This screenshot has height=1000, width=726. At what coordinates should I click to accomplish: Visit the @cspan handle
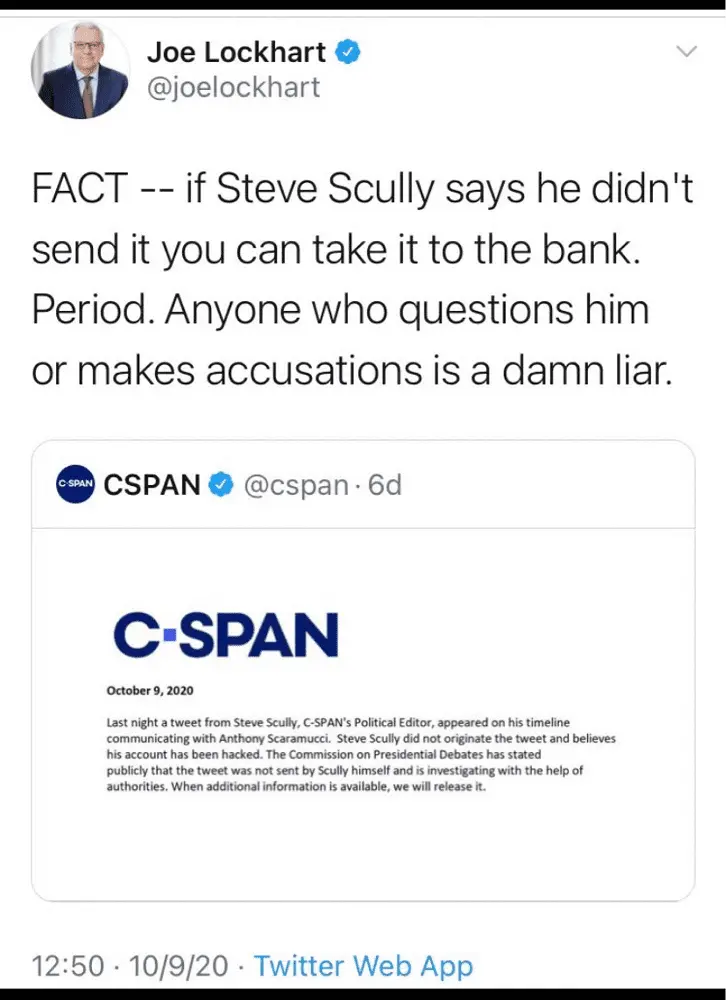[x=294, y=485]
